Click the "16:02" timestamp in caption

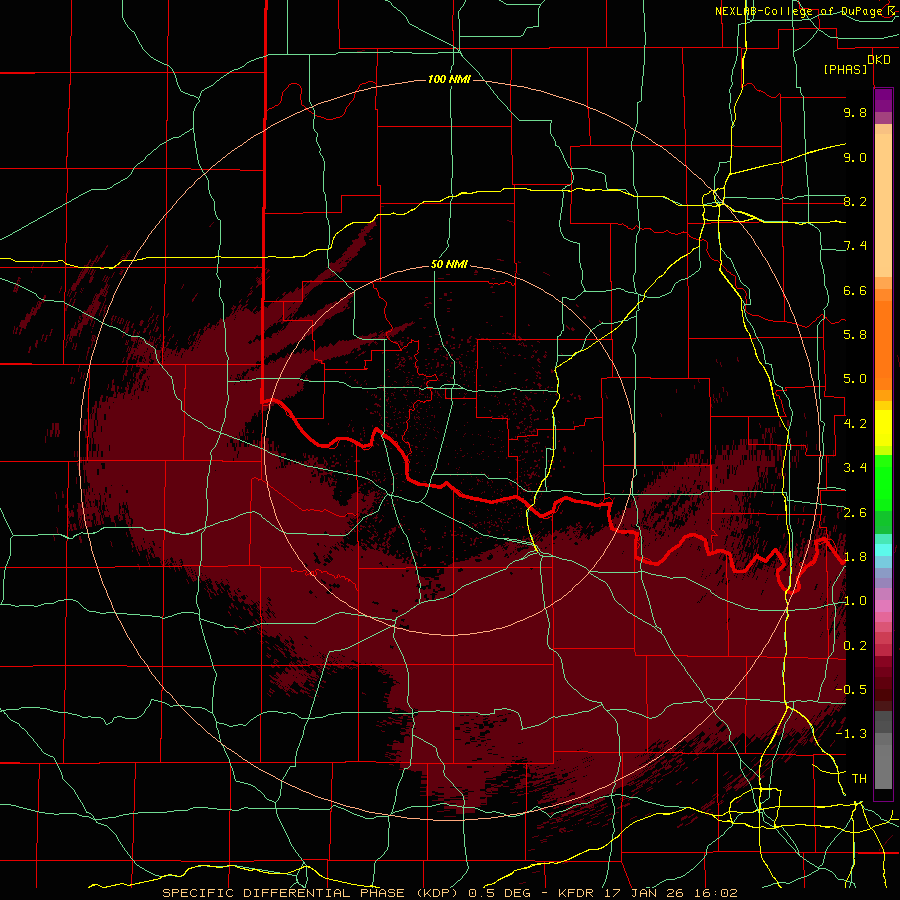tap(717, 893)
